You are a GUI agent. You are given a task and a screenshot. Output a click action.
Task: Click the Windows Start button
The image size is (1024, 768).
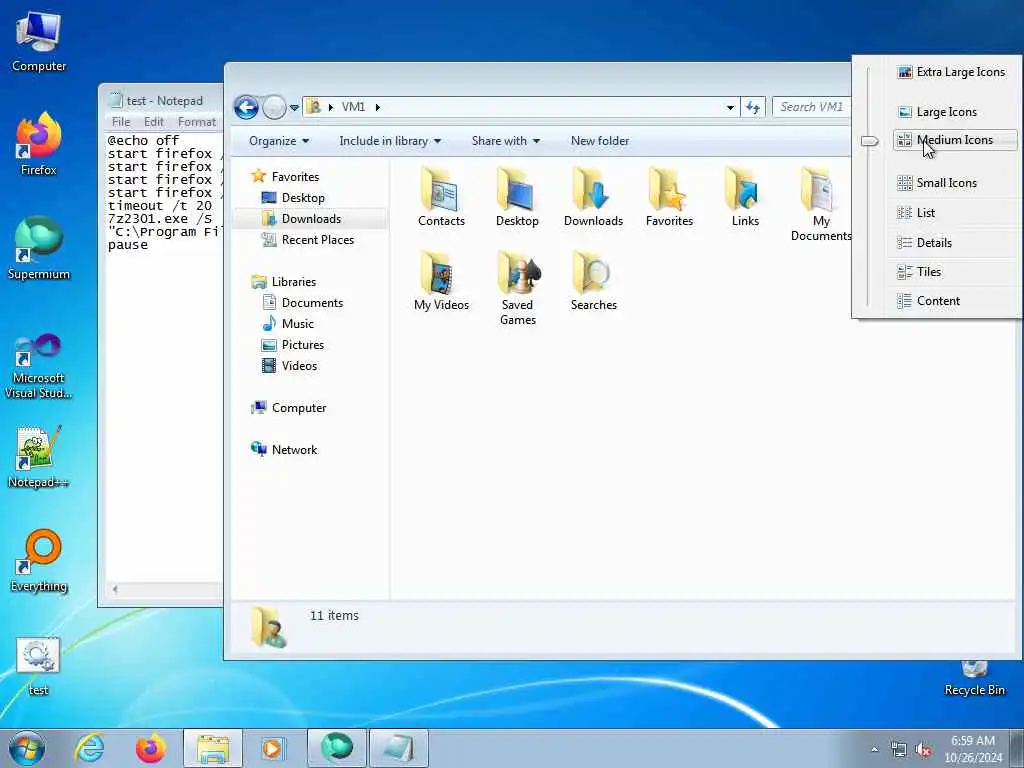point(27,748)
